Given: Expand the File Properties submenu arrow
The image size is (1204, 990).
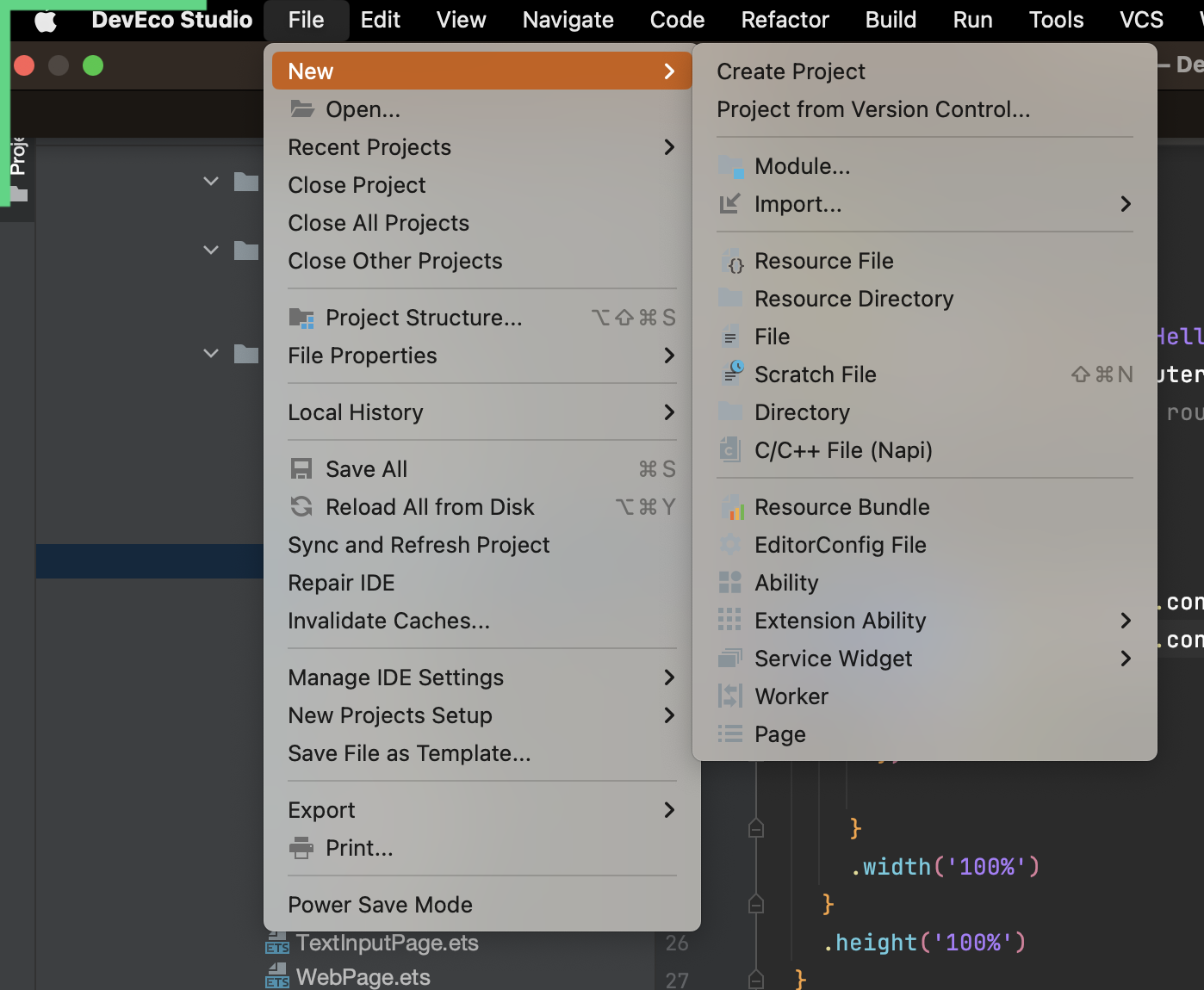Looking at the screenshot, I should pos(669,356).
